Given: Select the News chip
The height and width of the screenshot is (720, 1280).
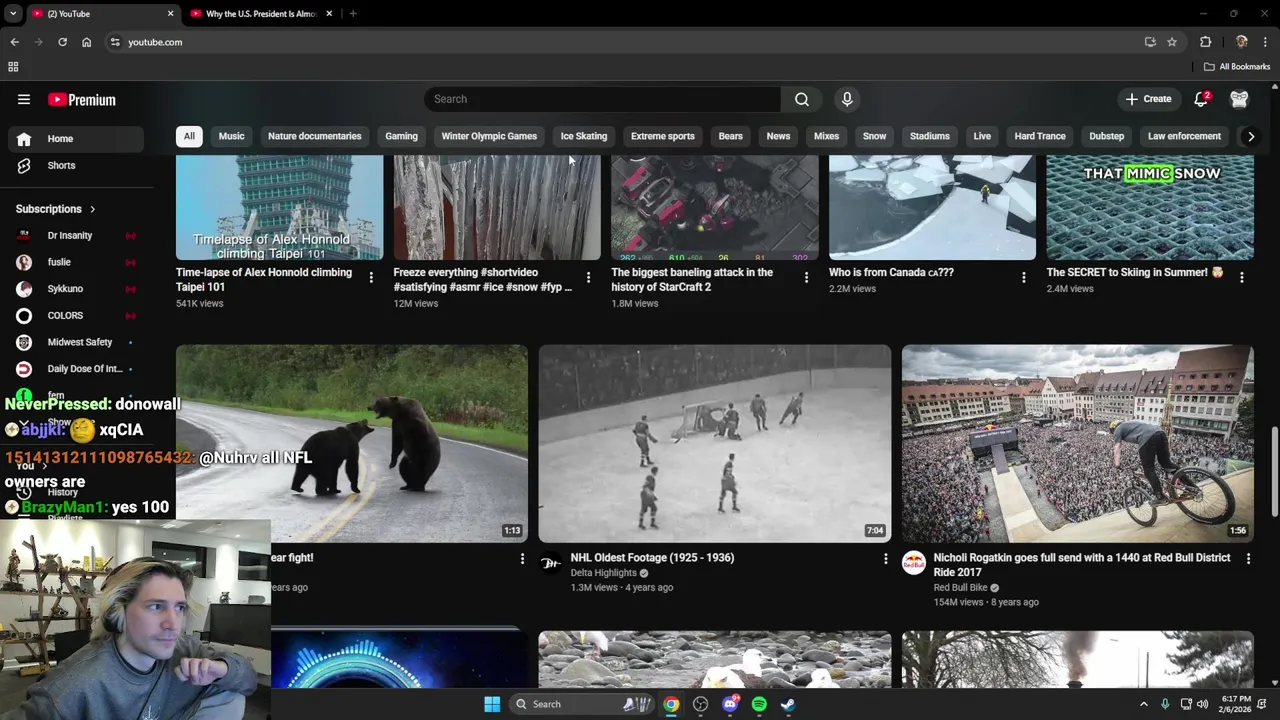Looking at the screenshot, I should point(778,136).
